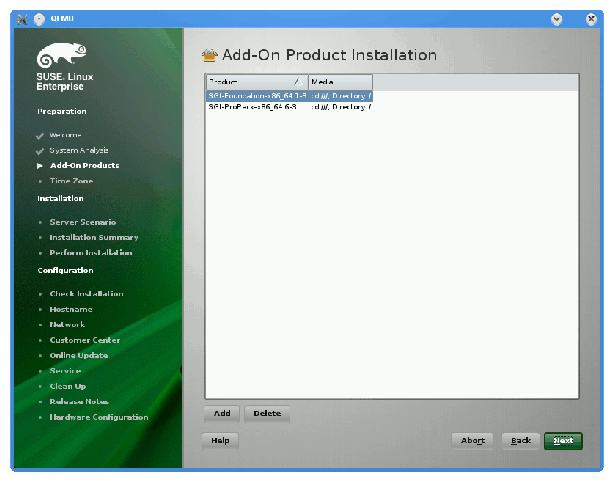Sort by the Product column header
The height and width of the screenshot is (482, 614).
(257, 82)
